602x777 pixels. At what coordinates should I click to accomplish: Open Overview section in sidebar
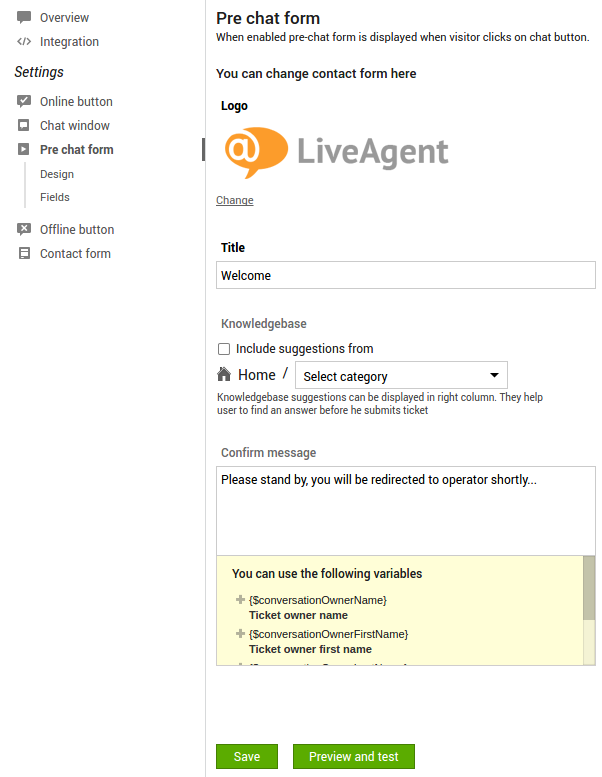[64, 17]
